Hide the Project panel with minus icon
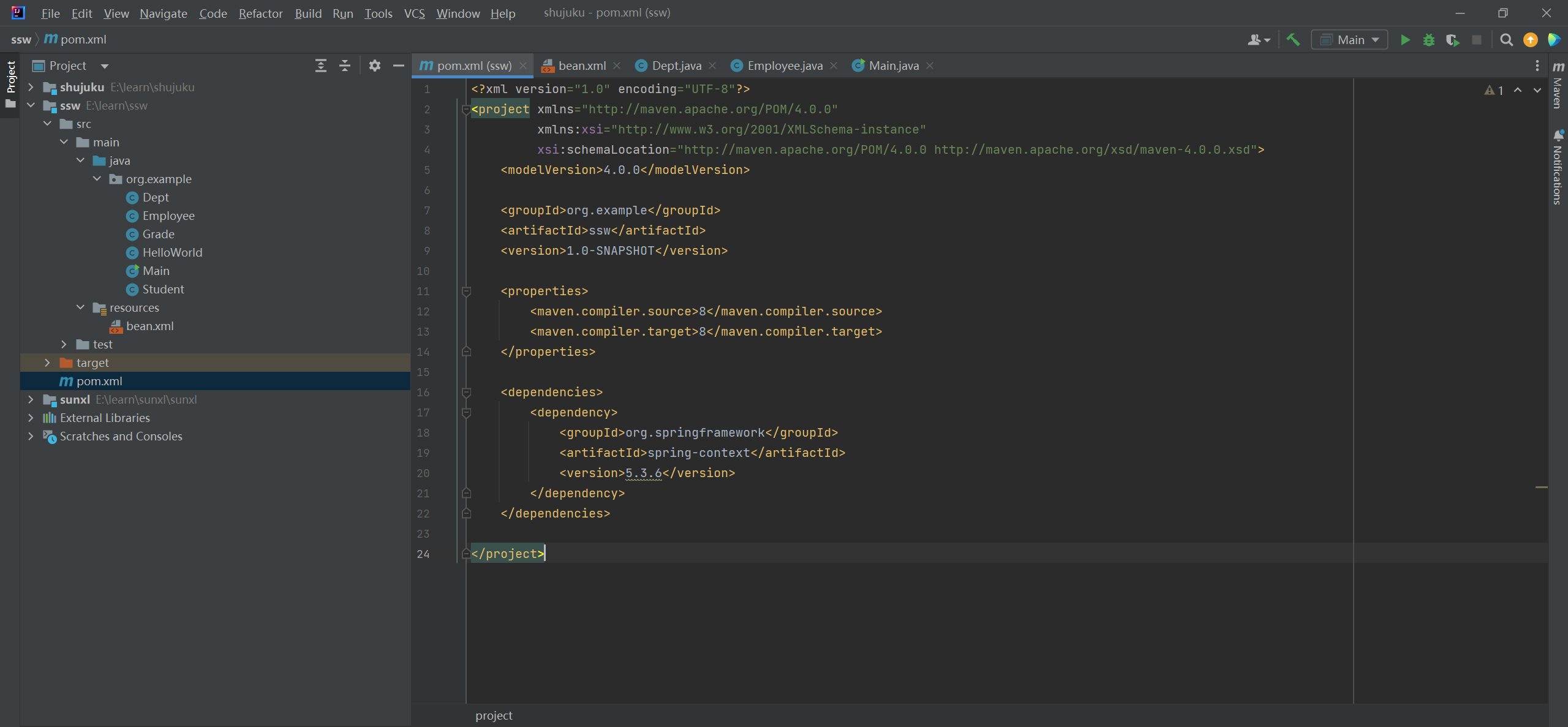The image size is (1568, 727). 398,66
